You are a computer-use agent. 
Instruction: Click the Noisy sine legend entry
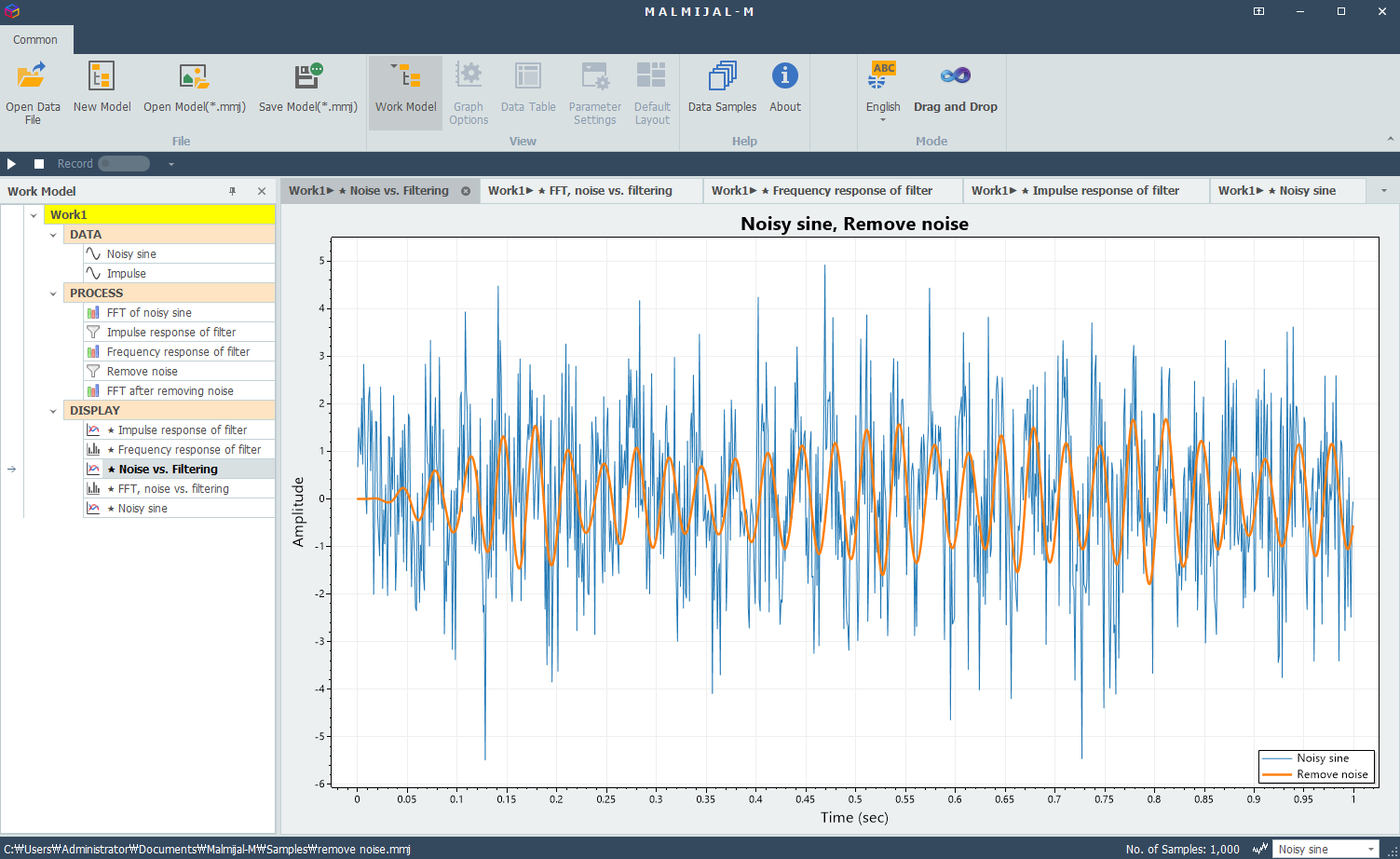pyautogui.click(x=1316, y=758)
